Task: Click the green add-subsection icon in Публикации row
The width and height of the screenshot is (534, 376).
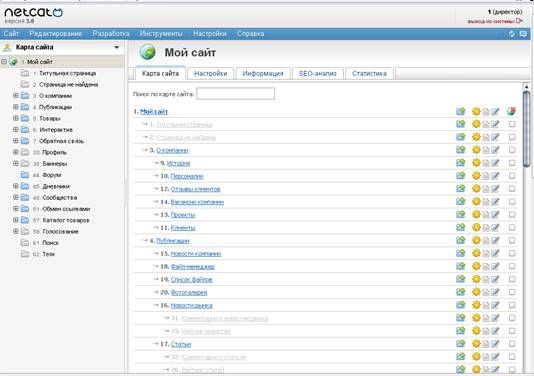Action: point(460,240)
